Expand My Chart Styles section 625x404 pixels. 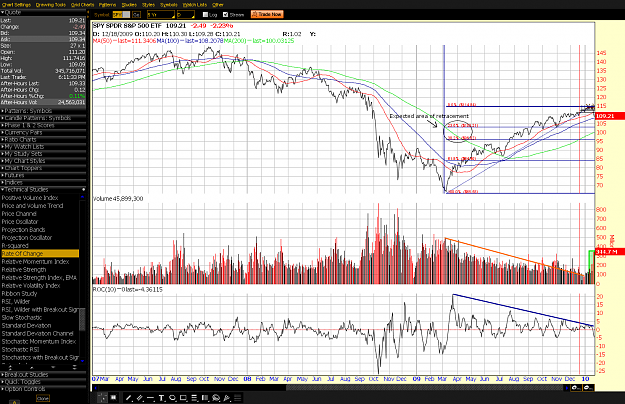(x=43, y=161)
